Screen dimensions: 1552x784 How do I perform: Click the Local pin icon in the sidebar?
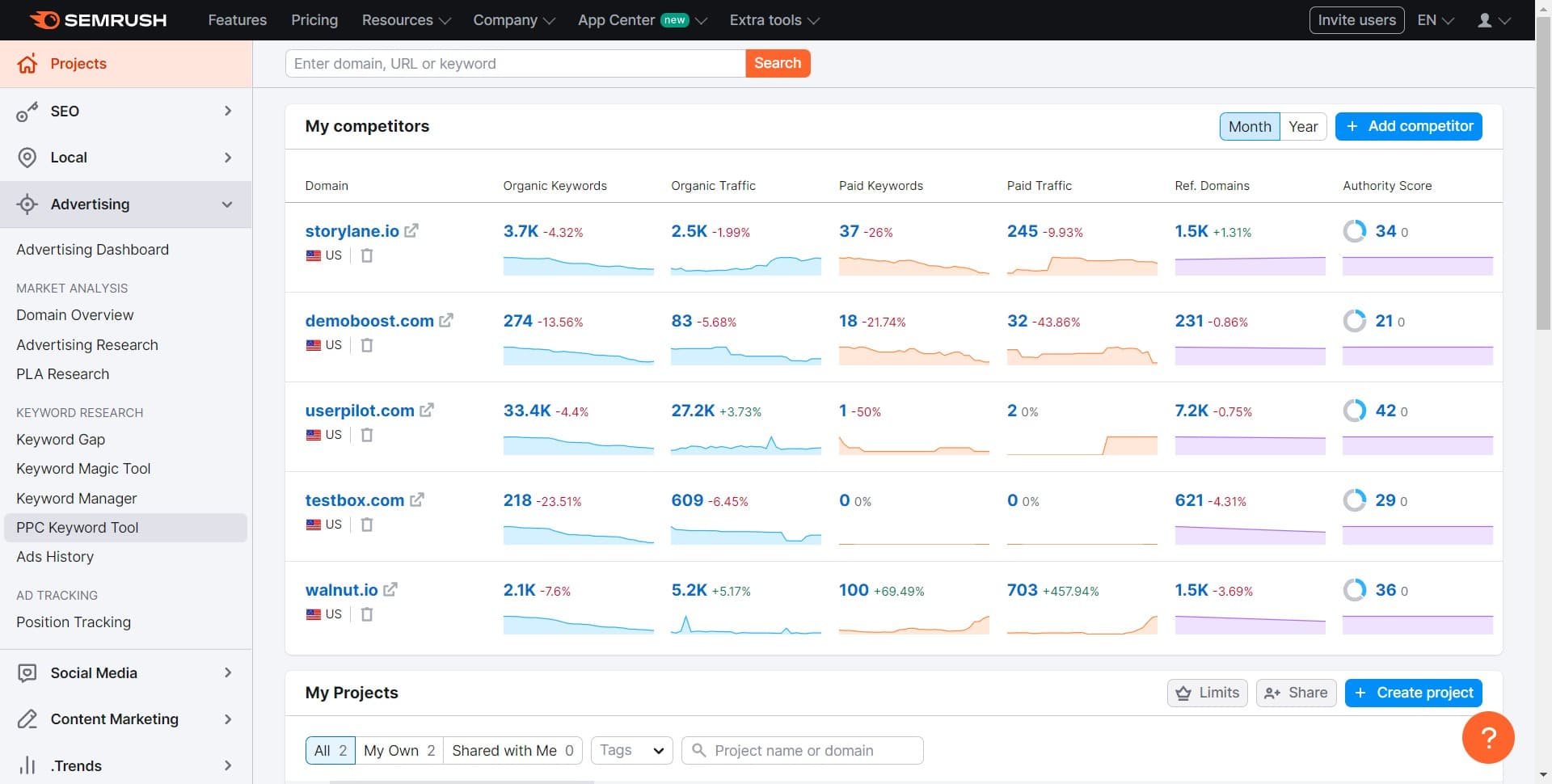click(27, 158)
